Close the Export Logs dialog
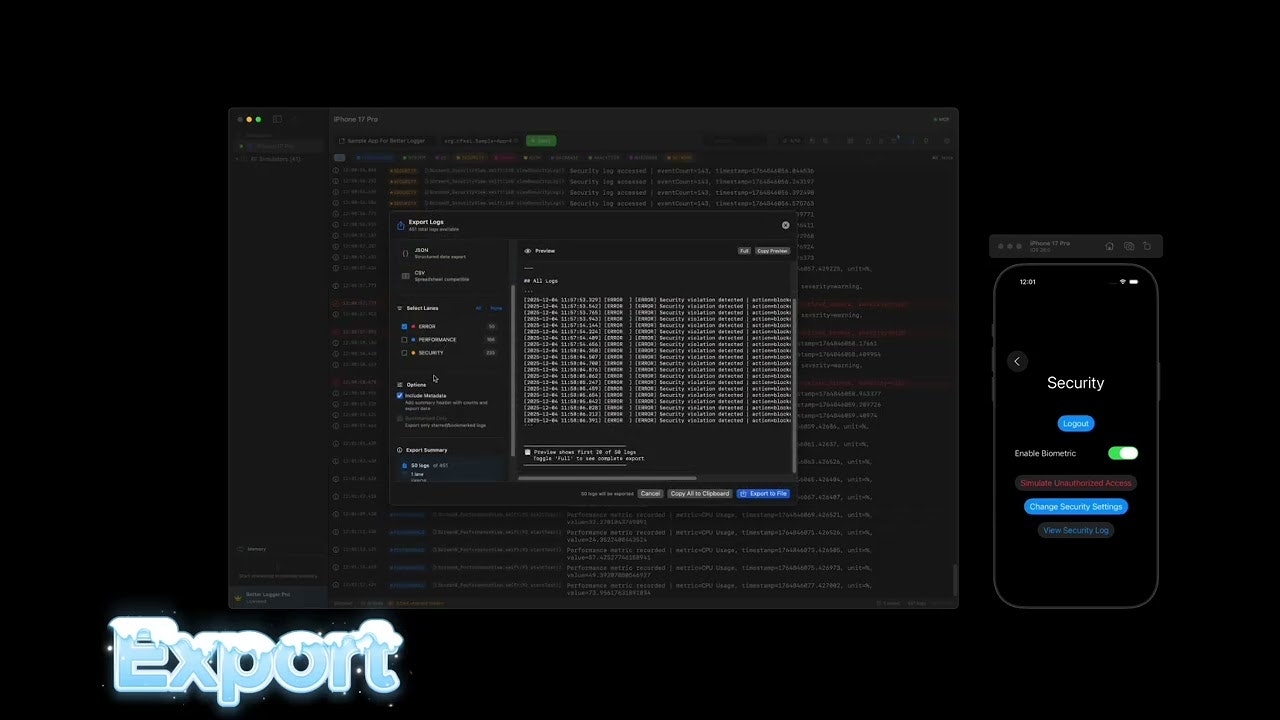This screenshot has width=1280, height=720. [x=785, y=225]
